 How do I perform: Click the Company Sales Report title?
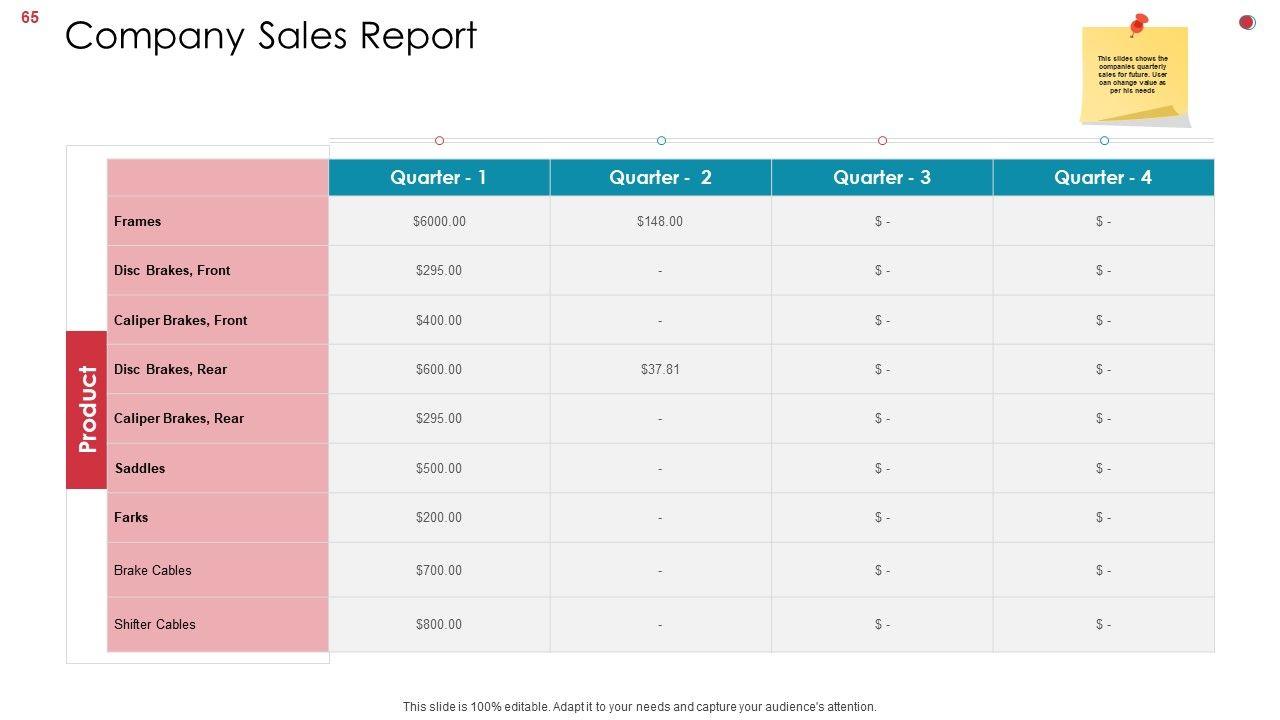point(271,36)
